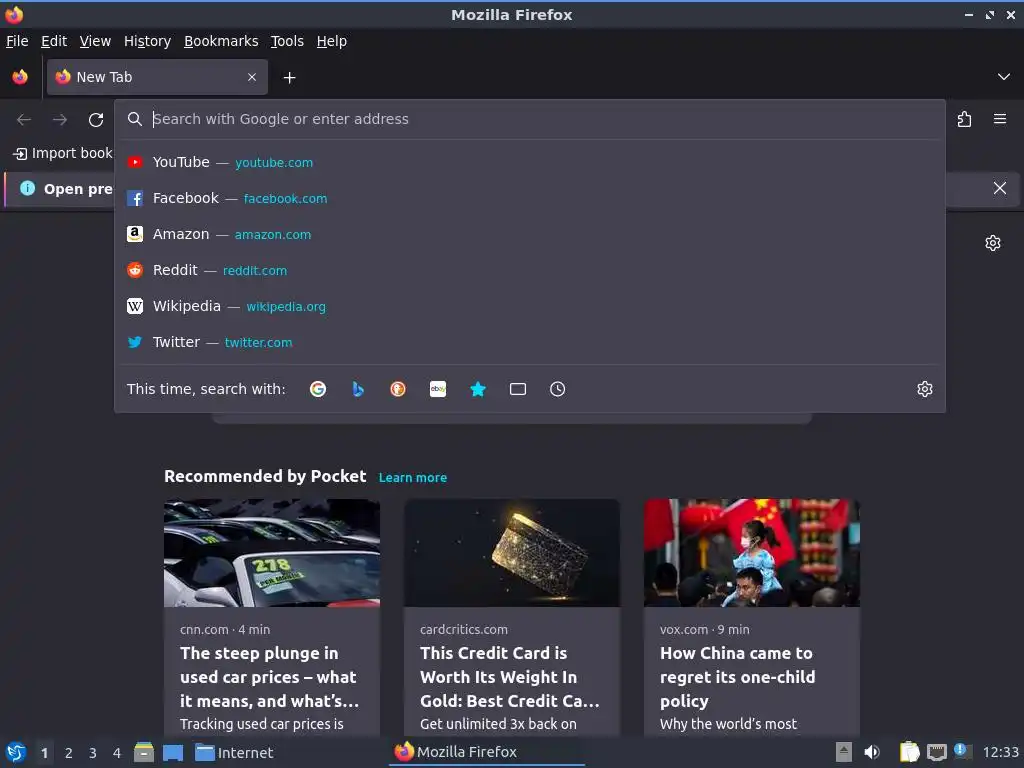Open new tab personalize gear icon
1024x768 pixels.
[993, 243]
